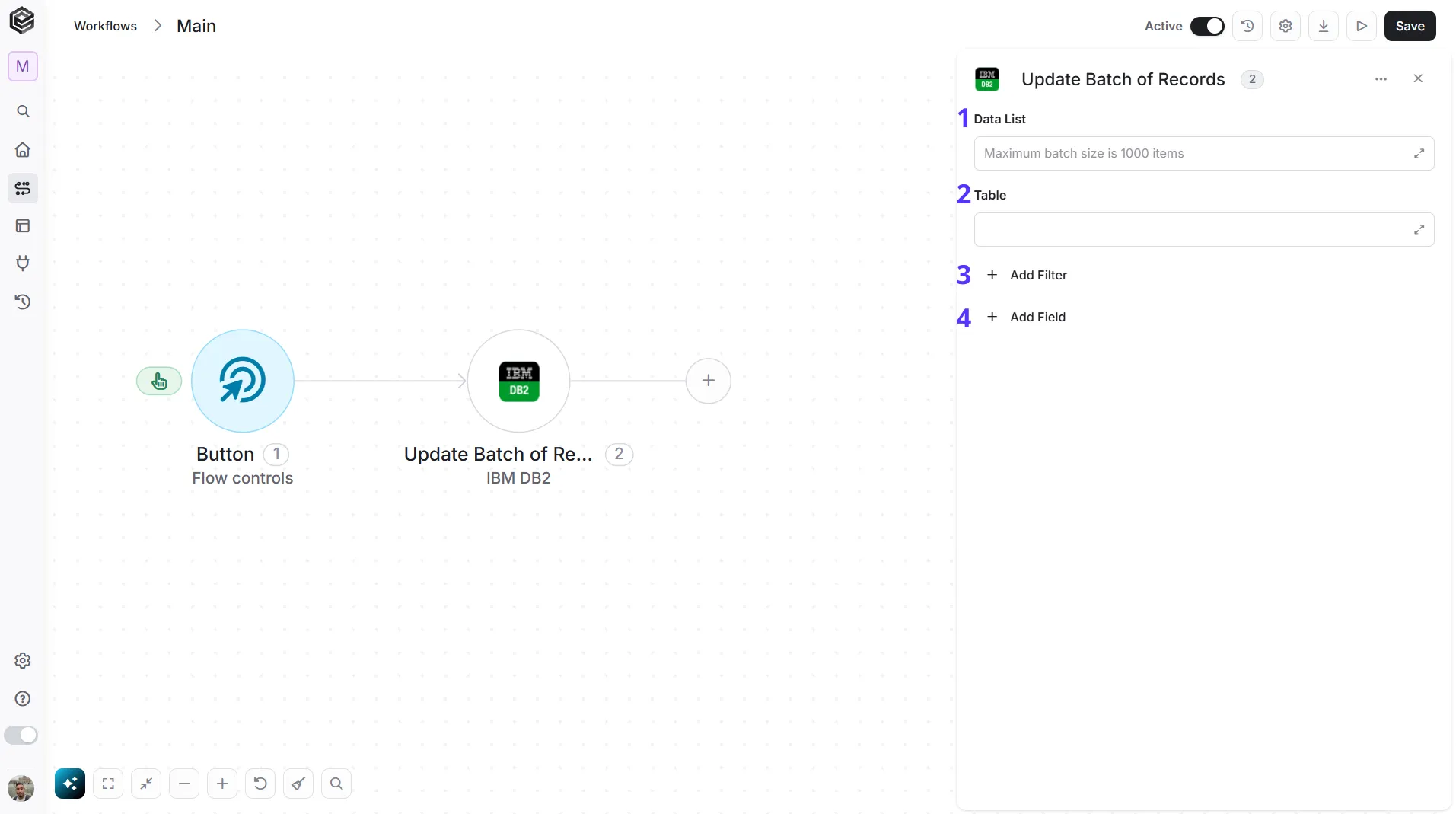Select the Button trigger node
The image size is (1456, 814).
coord(243,381)
